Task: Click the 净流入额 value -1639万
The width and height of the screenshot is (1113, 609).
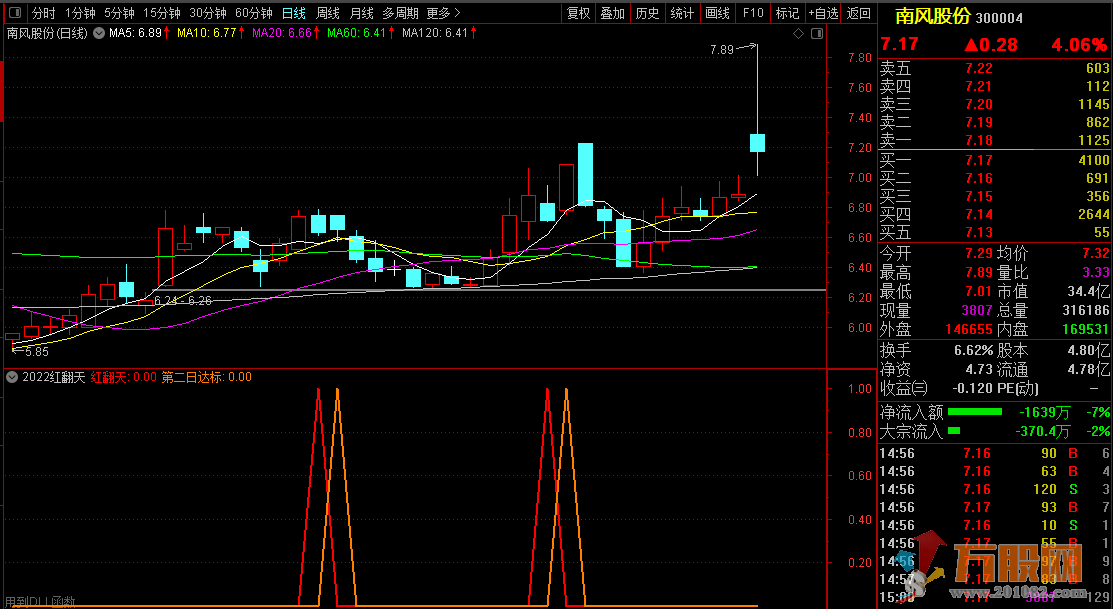Action: coord(1045,412)
